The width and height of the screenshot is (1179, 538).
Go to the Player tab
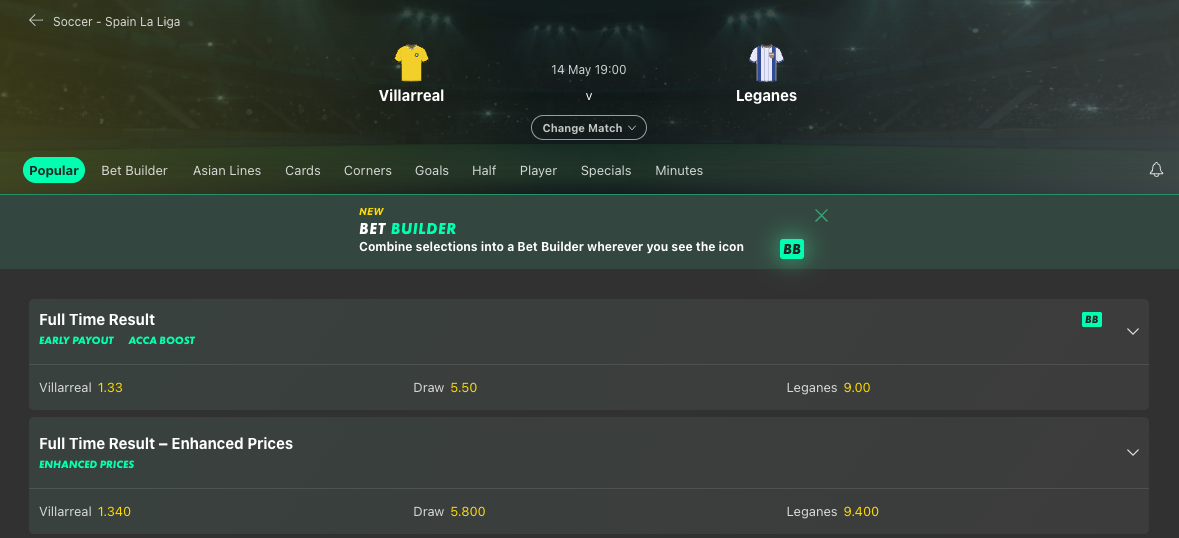(x=538, y=171)
